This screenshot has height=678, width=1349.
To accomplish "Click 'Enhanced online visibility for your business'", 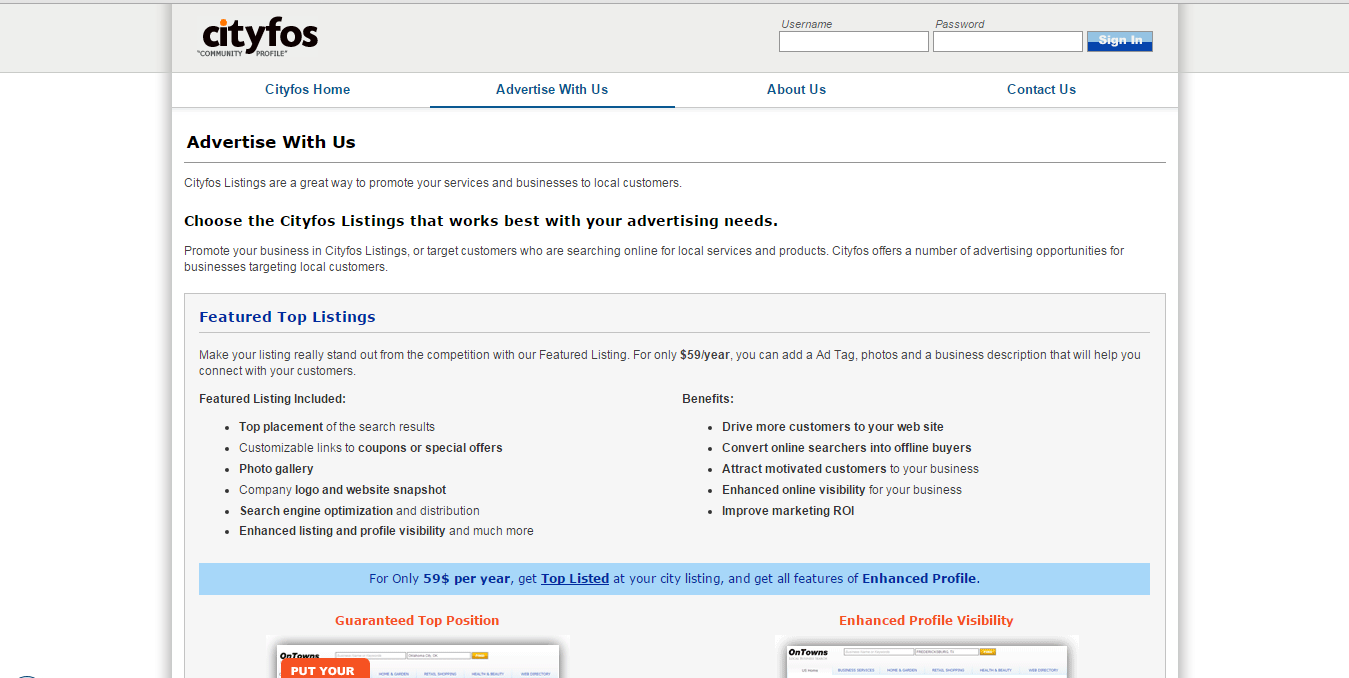I will click(x=842, y=490).
